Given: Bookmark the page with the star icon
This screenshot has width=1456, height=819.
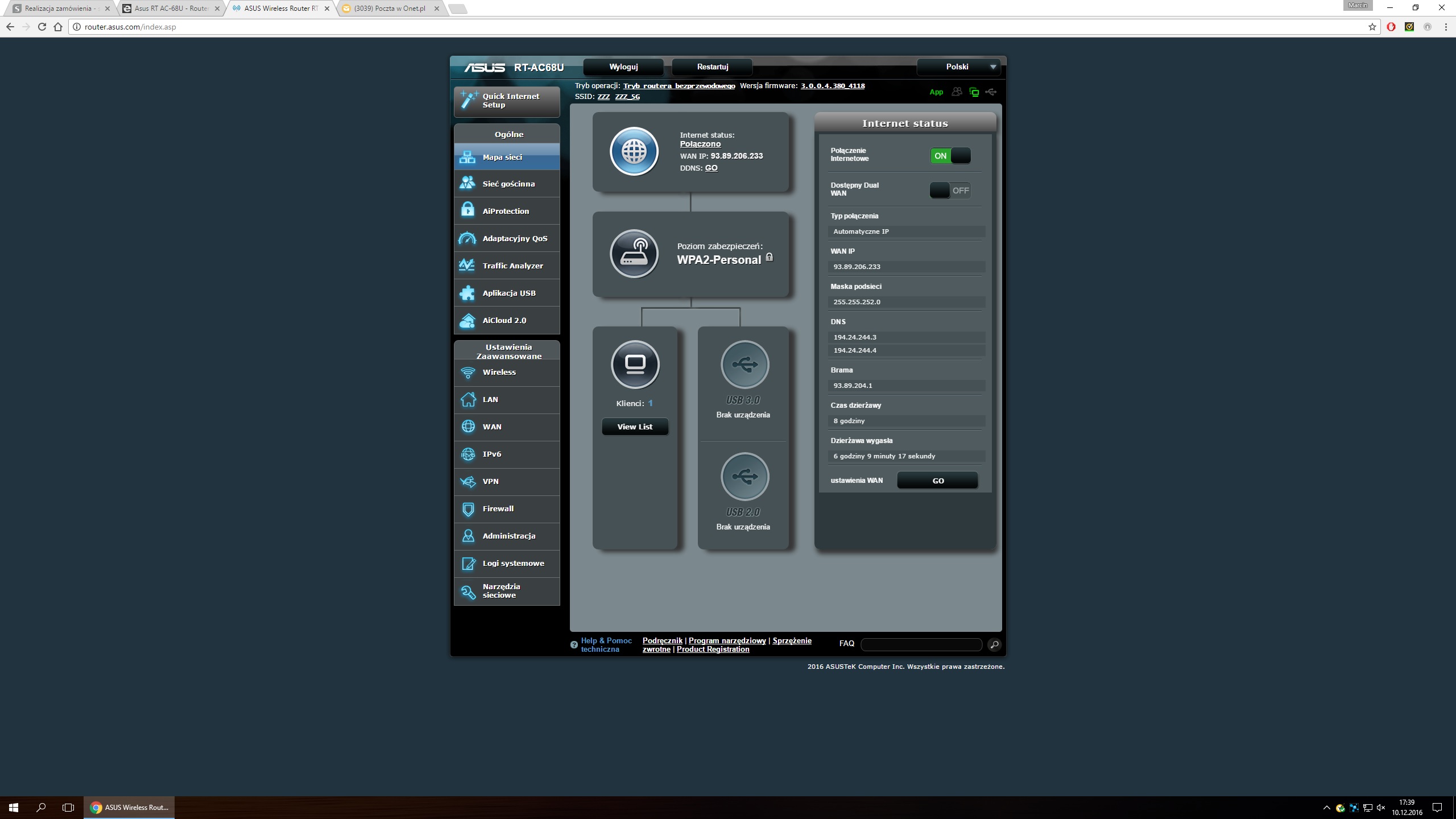Looking at the screenshot, I should [x=1372, y=27].
